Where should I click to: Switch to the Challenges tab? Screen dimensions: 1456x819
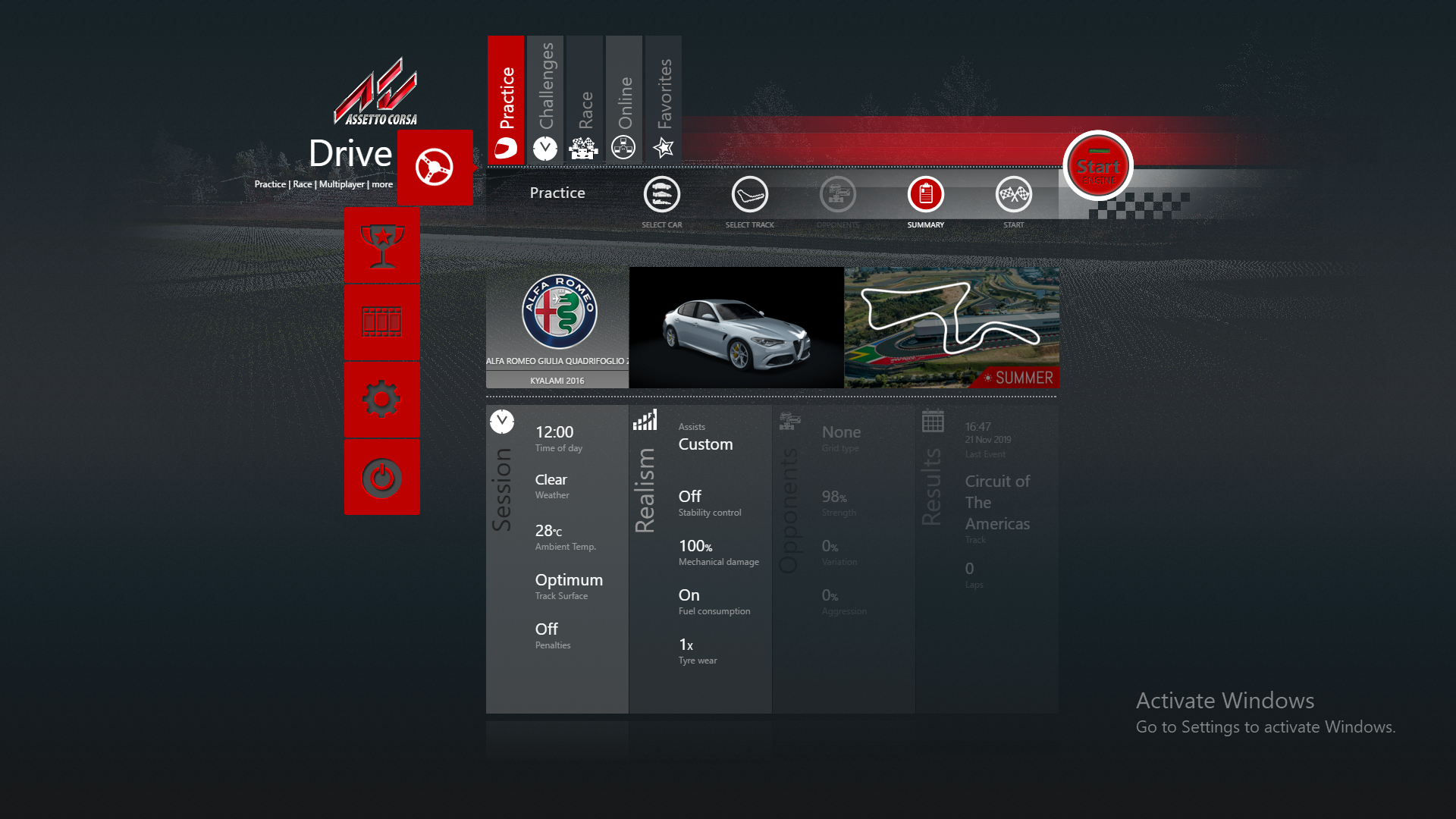(545, 100)
